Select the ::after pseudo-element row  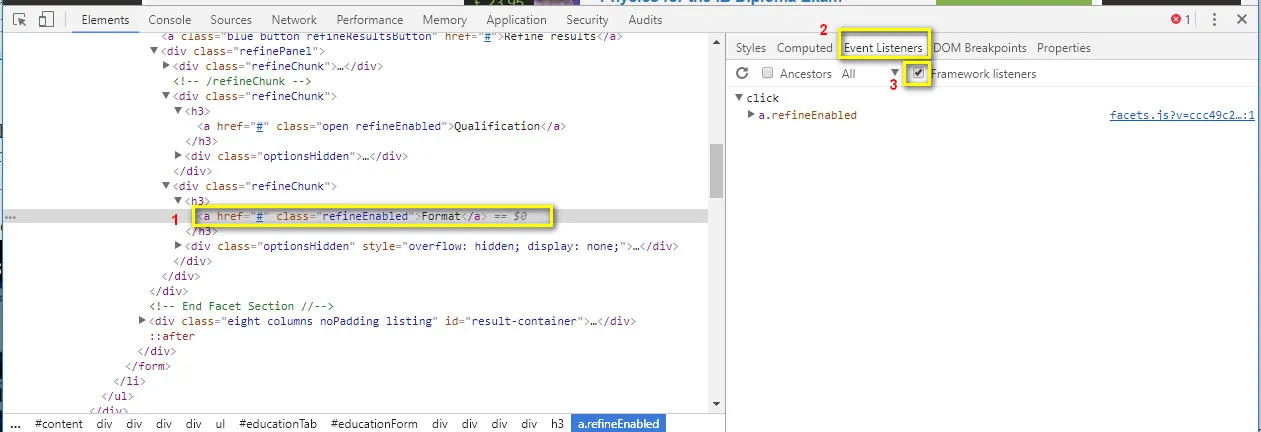click(172, 336)
